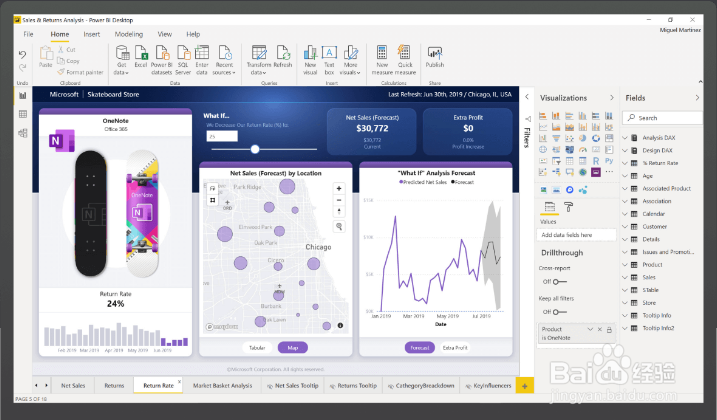This screenshot has height=420, width=717.
Task: Click Copy in the Clipboard group
Action: [69, 61]
